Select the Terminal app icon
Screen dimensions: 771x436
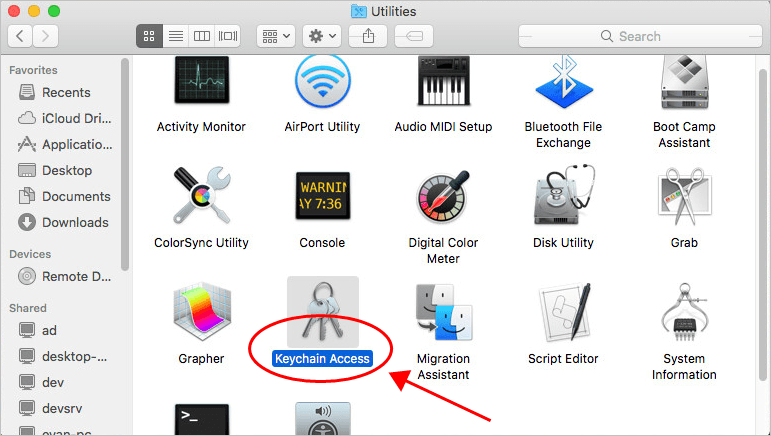point(202,419)
